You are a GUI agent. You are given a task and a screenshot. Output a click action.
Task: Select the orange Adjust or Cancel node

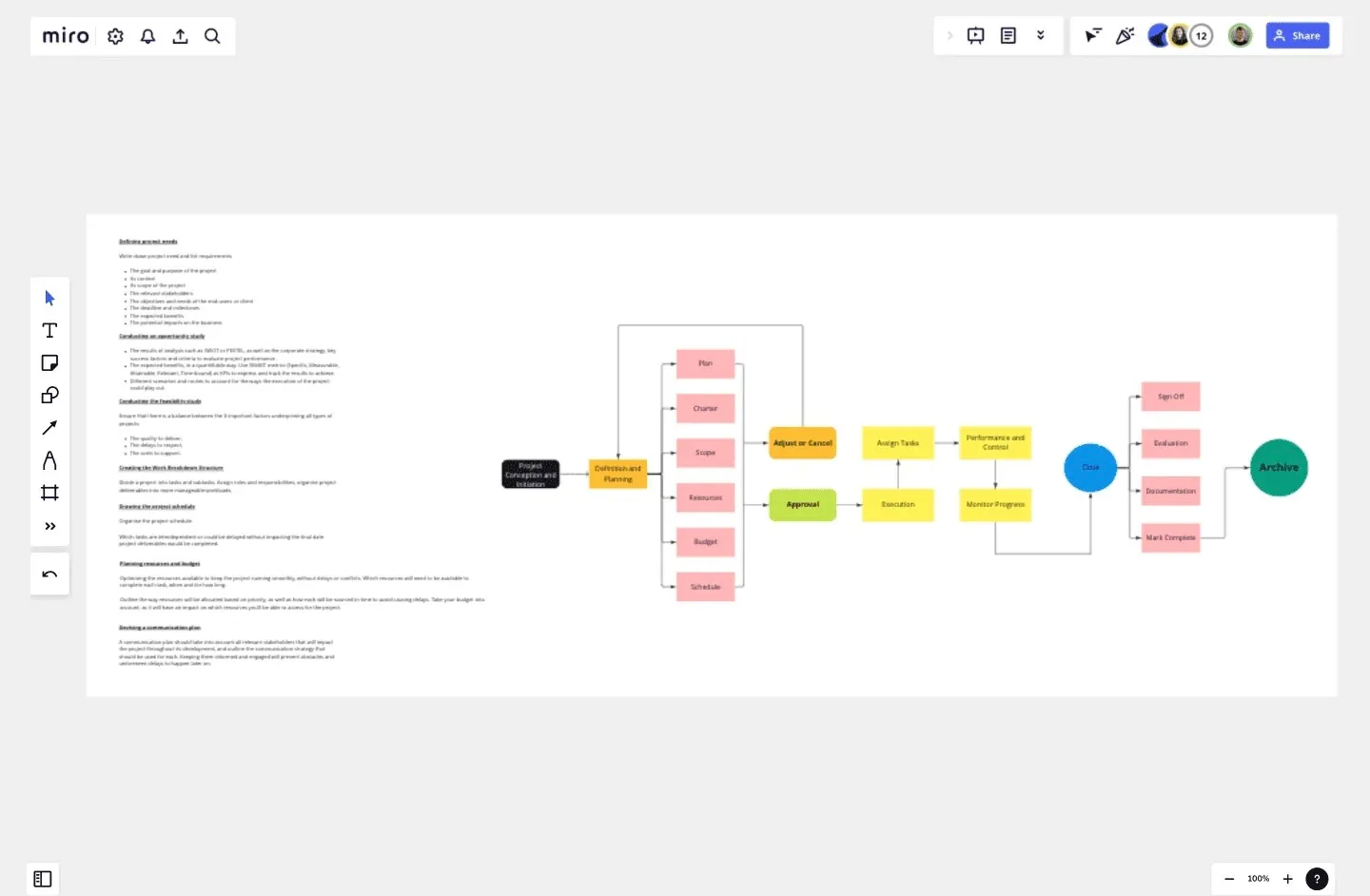point(803,443)
